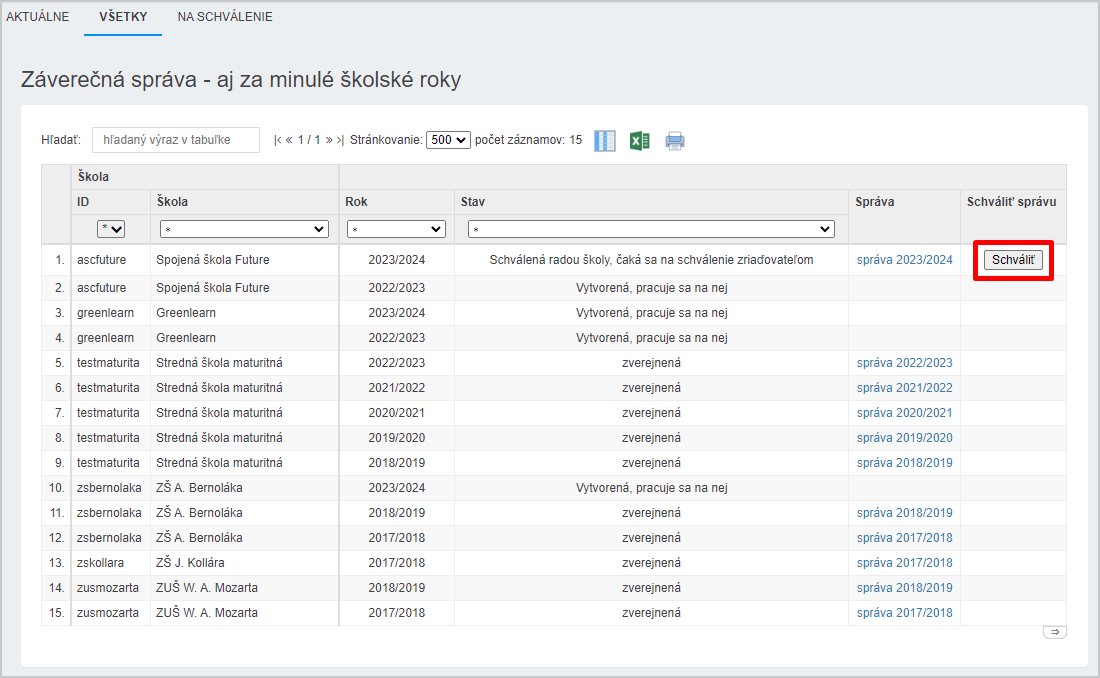Open the column selection icon

[x=605, y=140]
